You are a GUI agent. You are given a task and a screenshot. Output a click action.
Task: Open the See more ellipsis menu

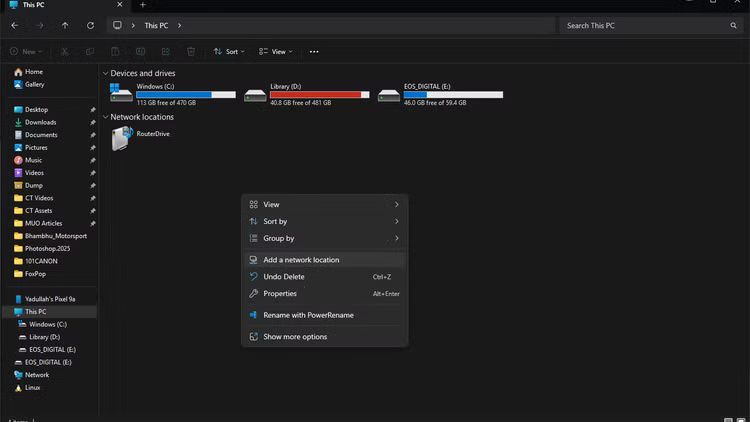point(314,51)
